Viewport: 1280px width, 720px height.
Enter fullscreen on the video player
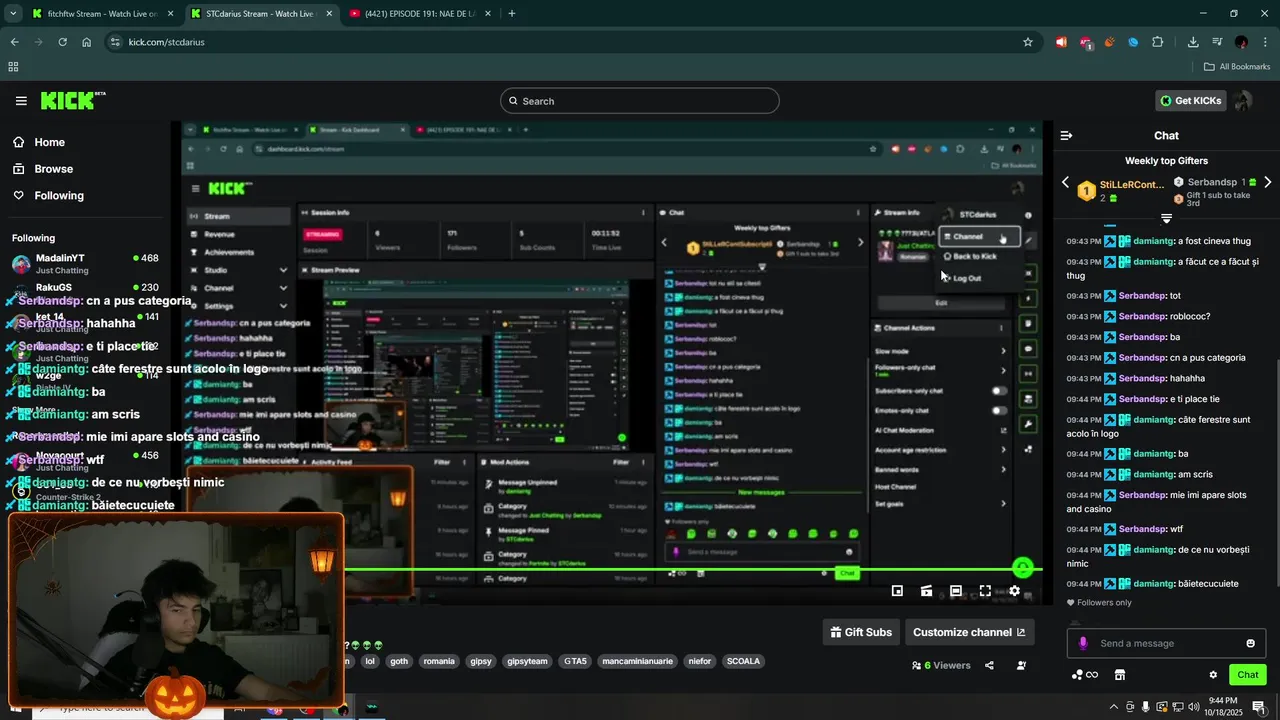pyautogui.click(x=985, y=591)
